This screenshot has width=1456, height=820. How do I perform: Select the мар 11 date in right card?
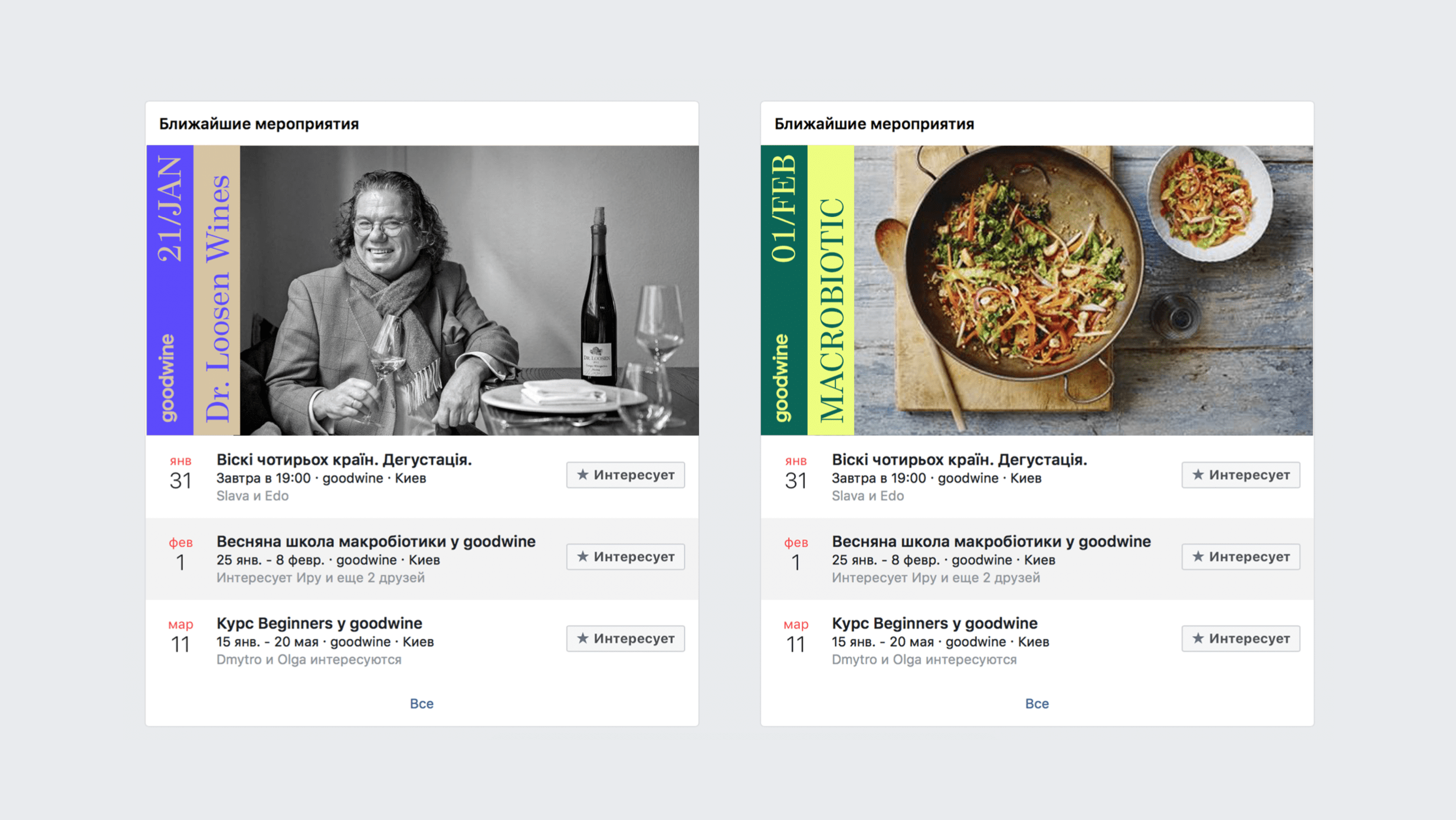[x=796, y=637]
